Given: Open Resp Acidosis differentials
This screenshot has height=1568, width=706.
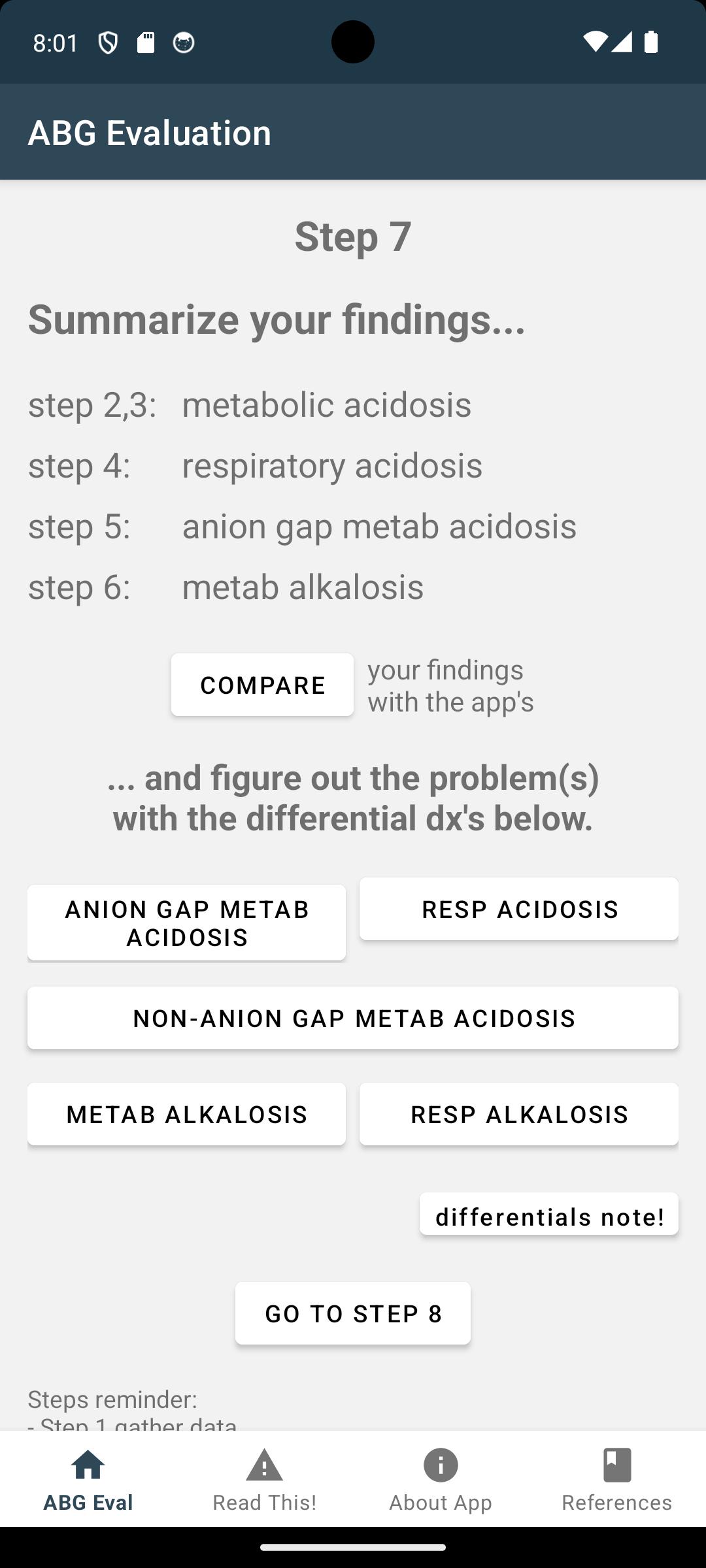Looking at the screenshot, I should tap(519, 909).
